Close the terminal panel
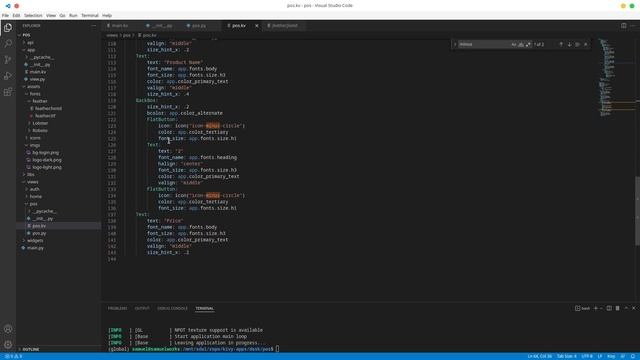Screen dimensions: 640x360 633,308
